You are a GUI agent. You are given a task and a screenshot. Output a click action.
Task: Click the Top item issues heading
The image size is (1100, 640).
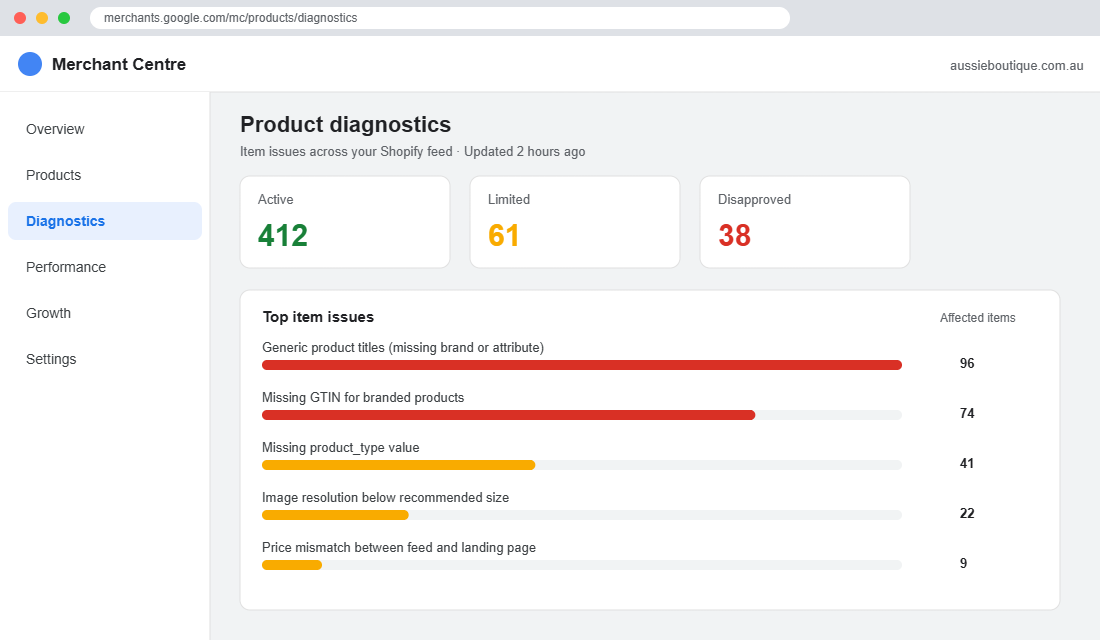coord(318,317)
